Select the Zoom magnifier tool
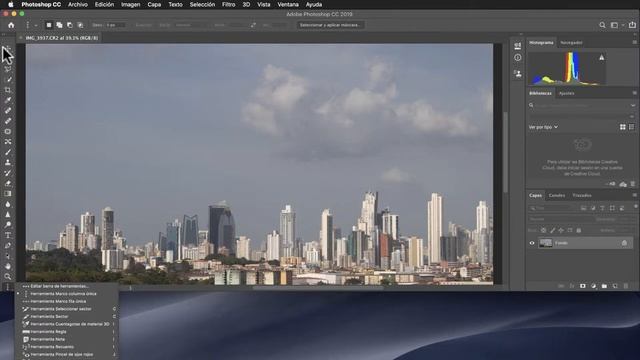Image resolution: width=640 pixels, height=360 pixels. click(x=8, y=277)
